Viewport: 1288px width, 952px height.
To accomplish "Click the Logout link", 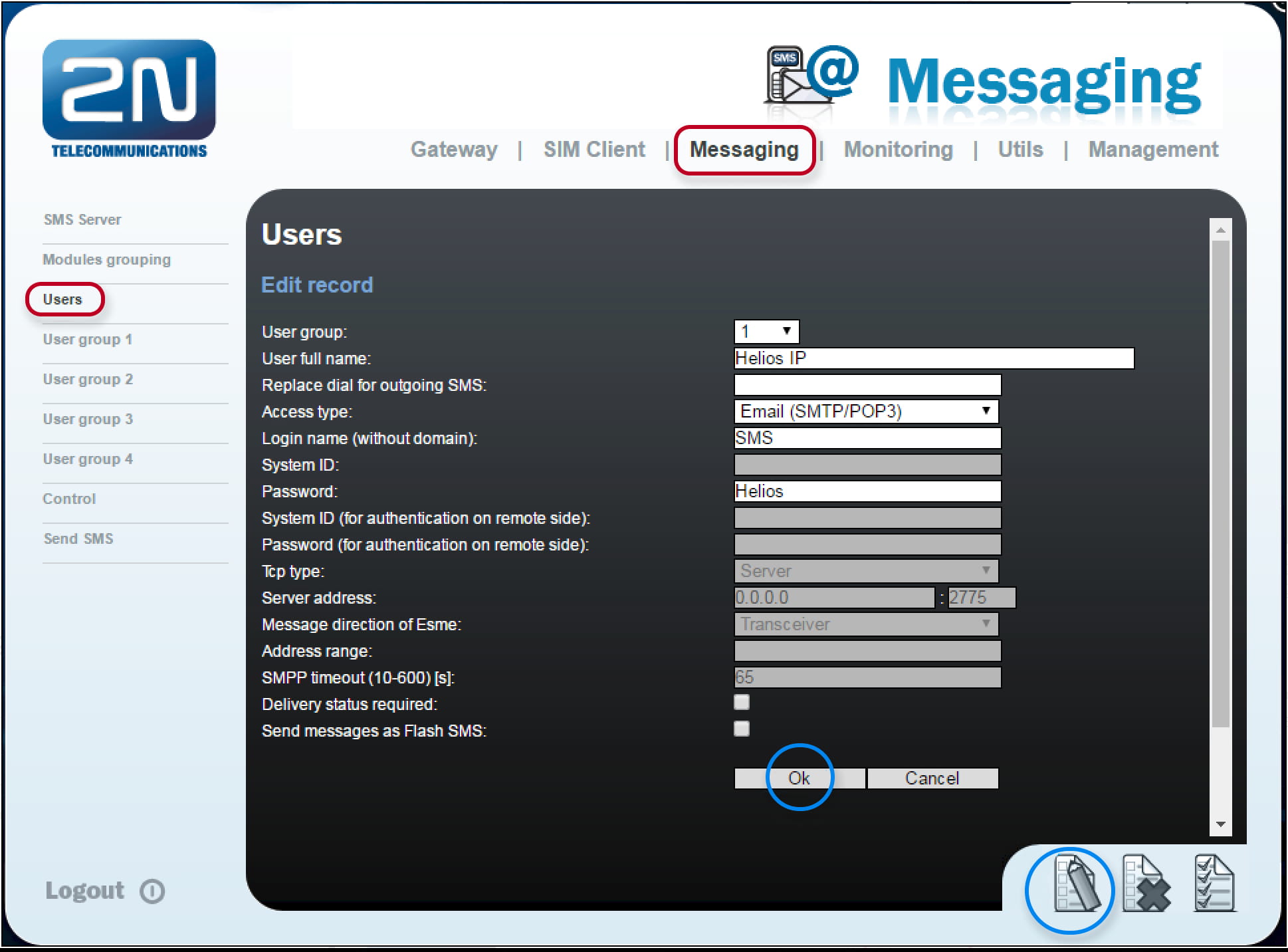I will (x=84, y=891).
